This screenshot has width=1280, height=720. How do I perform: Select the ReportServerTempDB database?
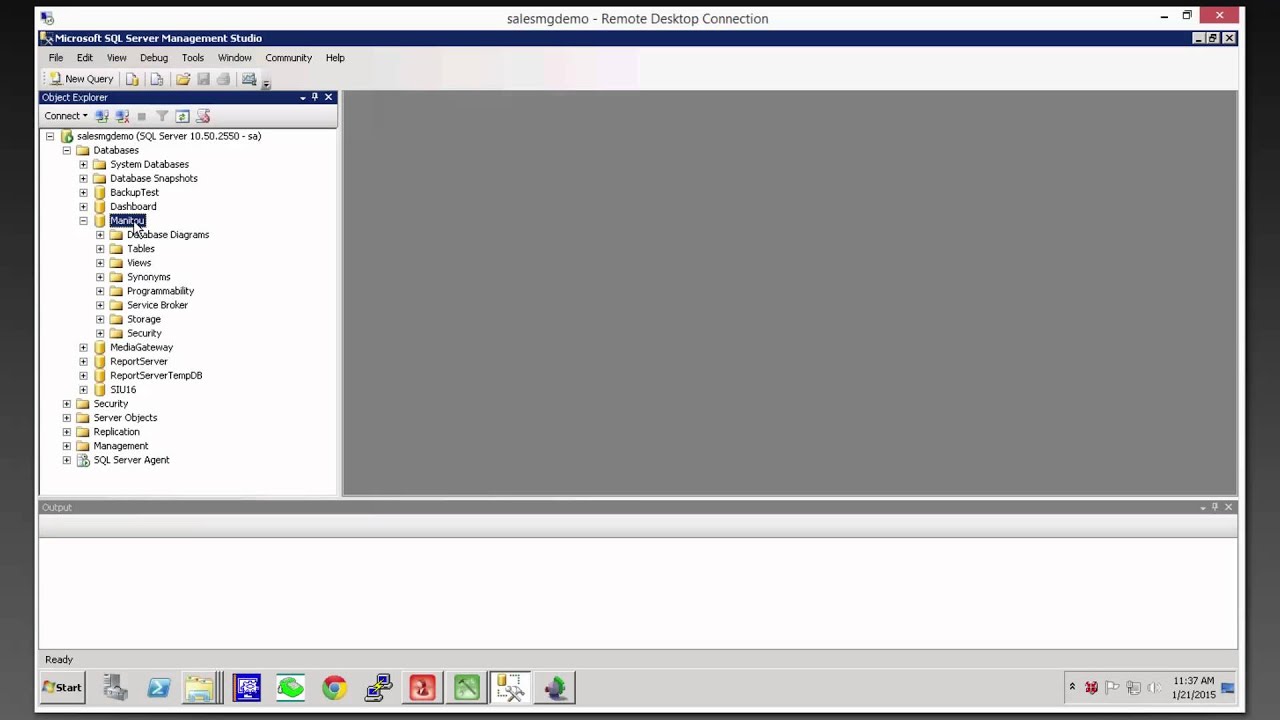(156, 375)
